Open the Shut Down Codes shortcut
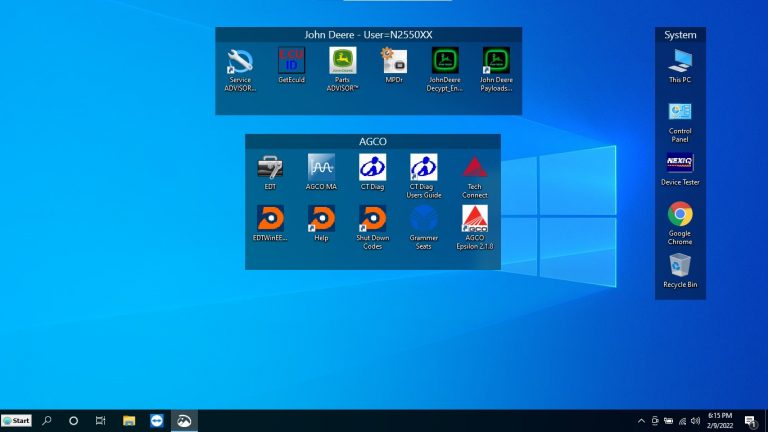This screenshot has width=768, height=432. [x=372, y=219]
